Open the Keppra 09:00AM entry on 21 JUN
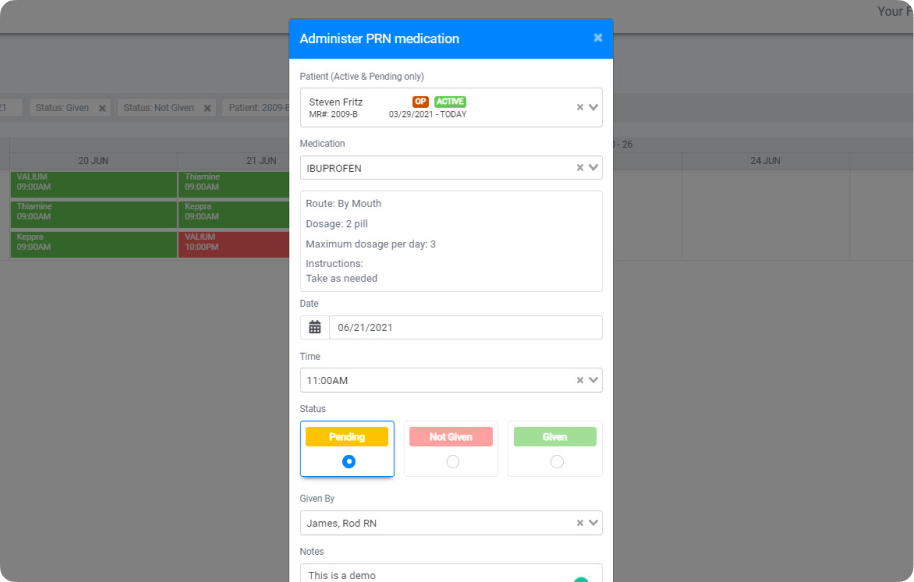This screenshot has width=914, height=582. pos(234,214)
